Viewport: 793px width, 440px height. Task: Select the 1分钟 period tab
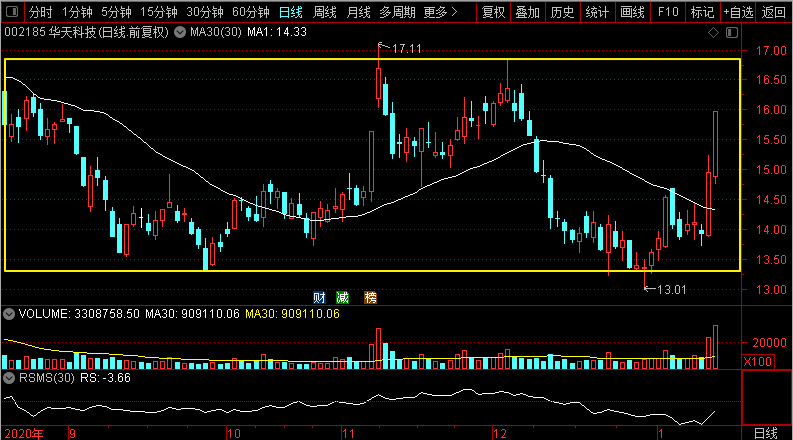[x=77, y=12]
